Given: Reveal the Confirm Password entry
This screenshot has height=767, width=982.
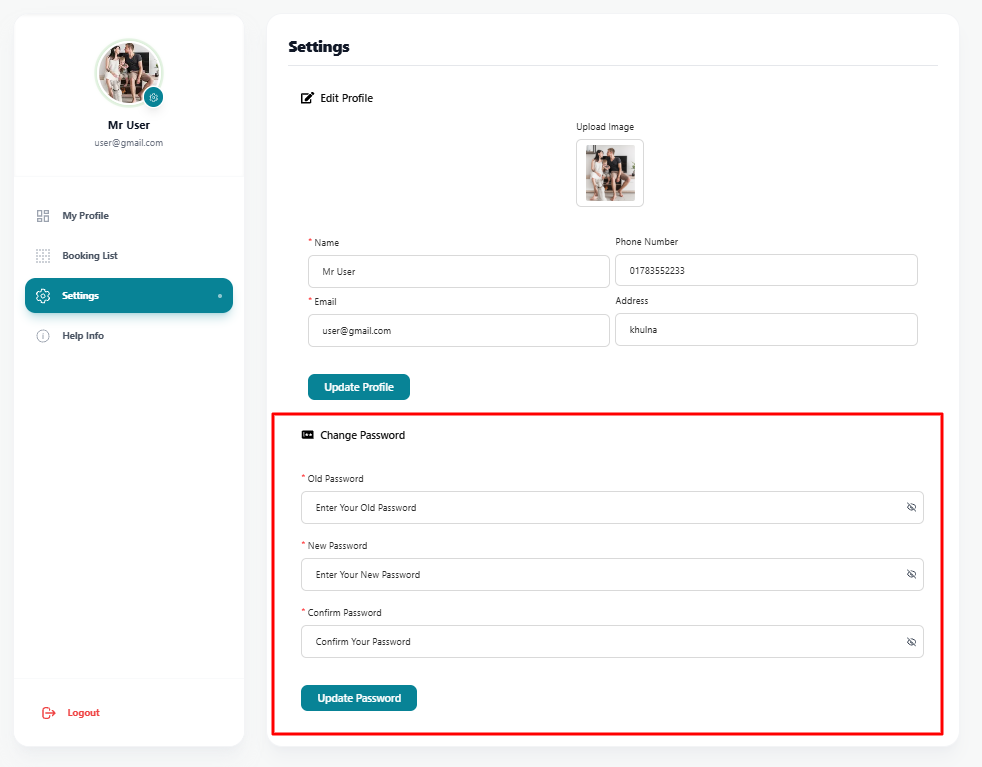Looking at the screenshot, I should pyautogui.click(x=911, y=641).
